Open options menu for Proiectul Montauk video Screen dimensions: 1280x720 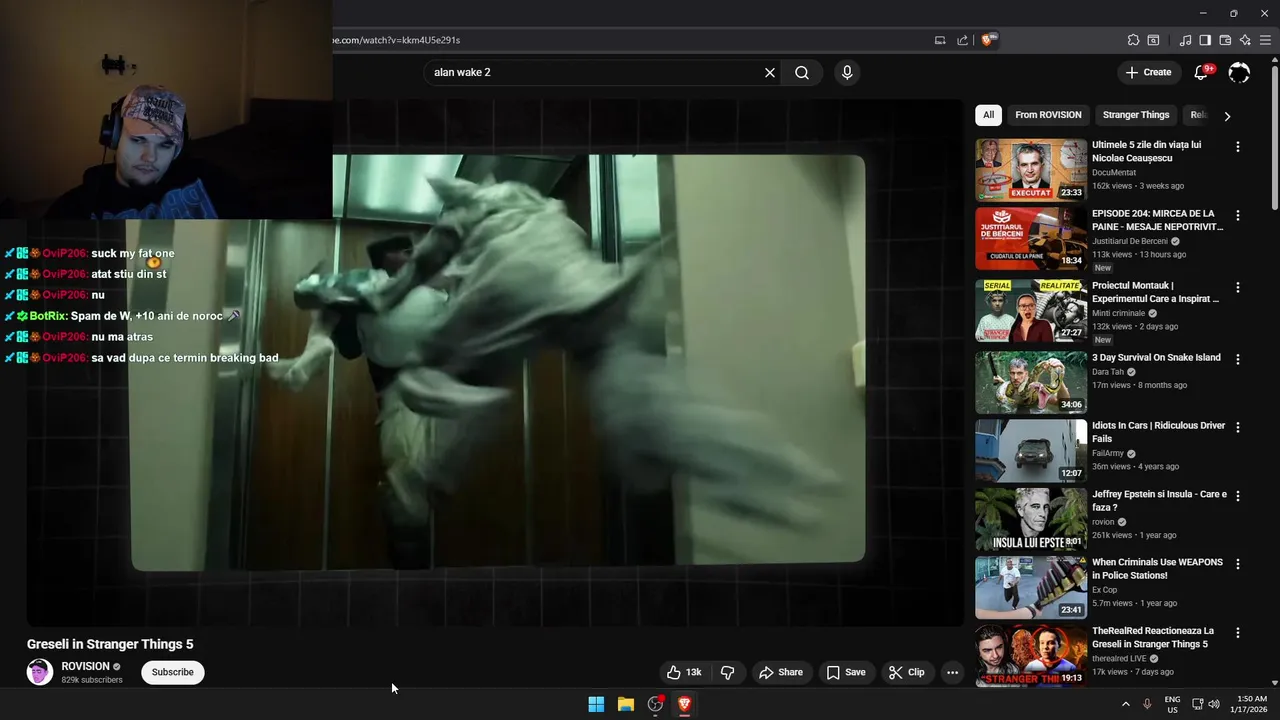(x=1238, y=287)
